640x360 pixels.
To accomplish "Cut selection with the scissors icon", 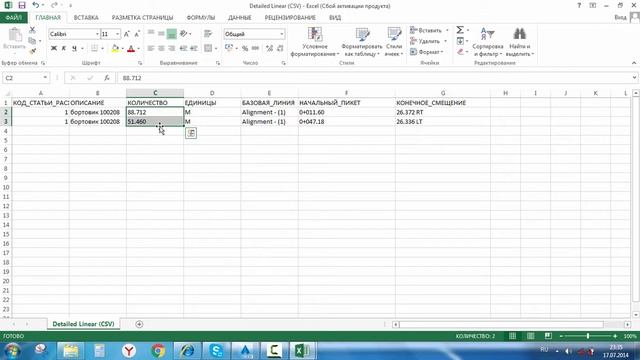I will click(x=32, y=30).
